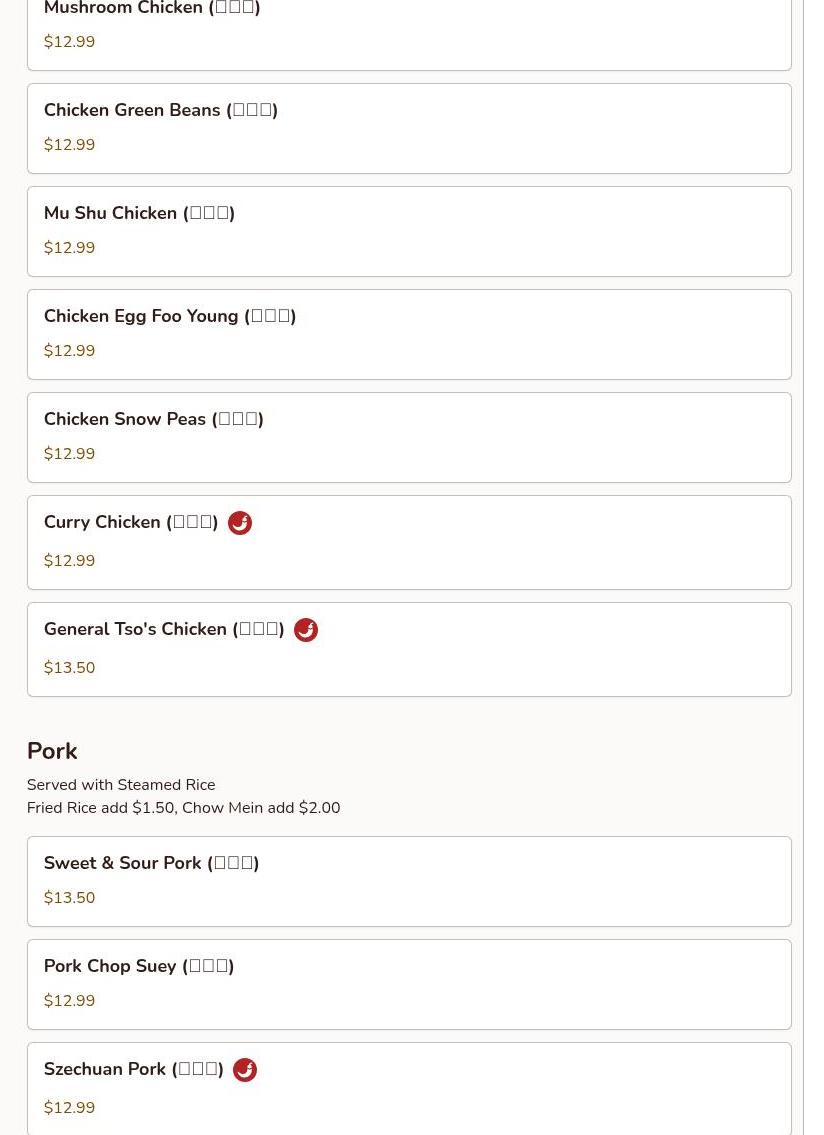Image resolution: width=824 pixels, height=1135 pixels.
Task: Click the $13.50 price under General Tso's Chicken
Action: click(70, 667)
